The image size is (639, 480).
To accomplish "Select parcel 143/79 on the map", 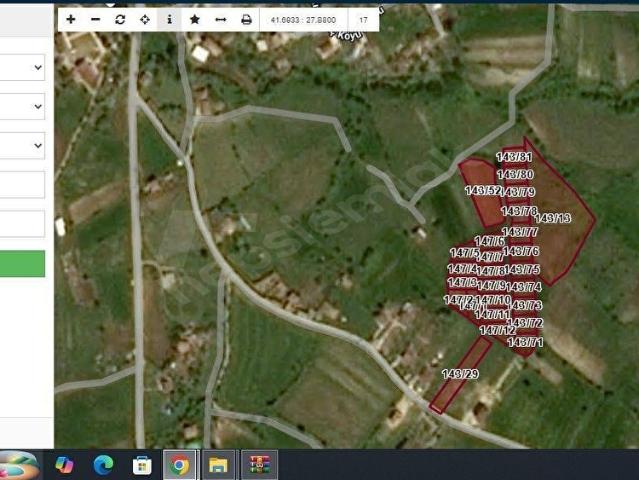I will [519, 192].
